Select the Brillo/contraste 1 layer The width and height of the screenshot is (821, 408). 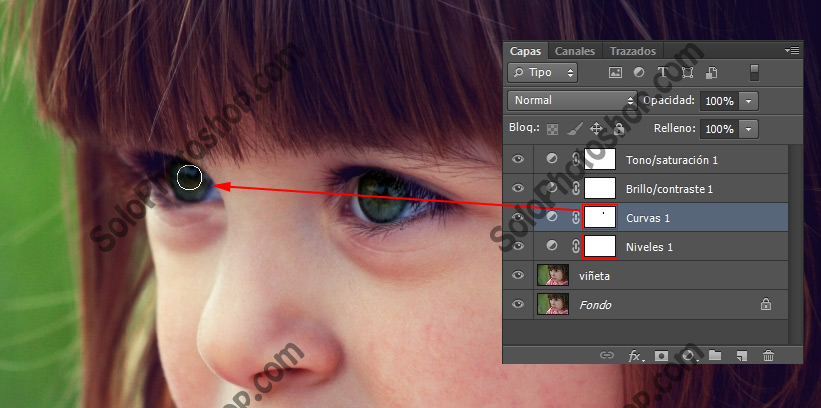click(x=668, y=189)
